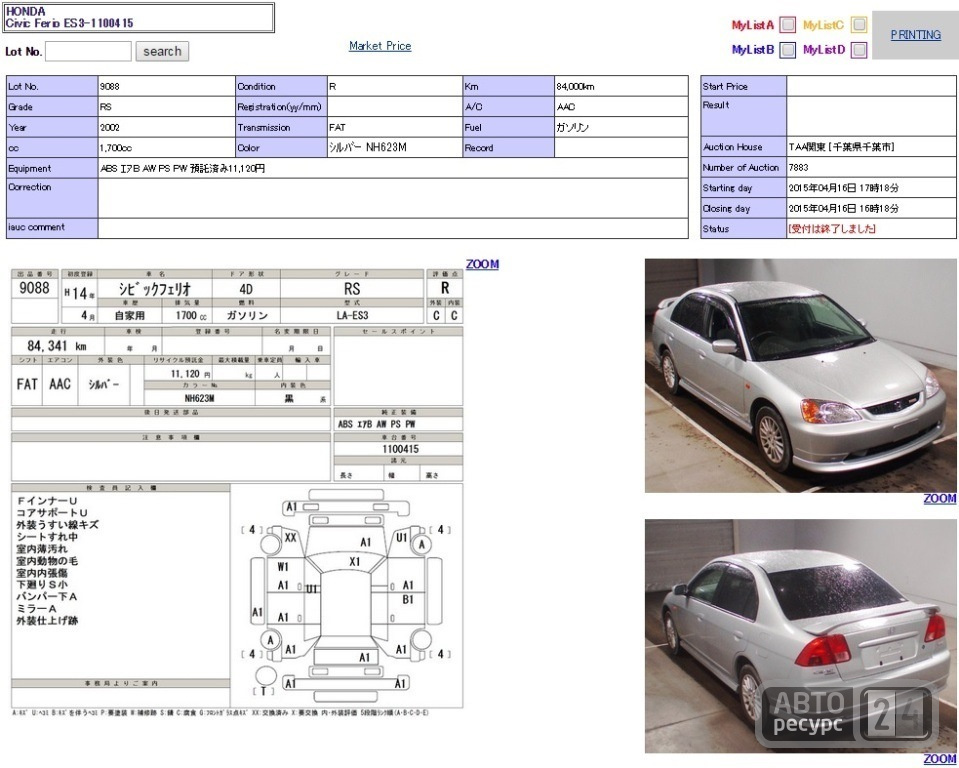Select the Color value NH623M
This screenshot has height=768, width=959.
pyautogui.click(x=368, y=147)
